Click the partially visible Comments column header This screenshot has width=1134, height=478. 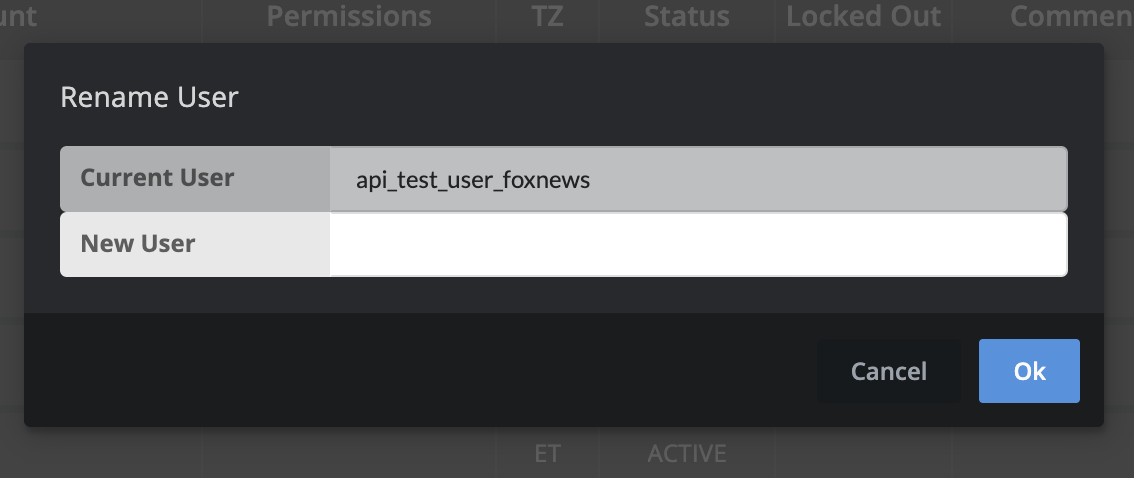click(1070, 16)
